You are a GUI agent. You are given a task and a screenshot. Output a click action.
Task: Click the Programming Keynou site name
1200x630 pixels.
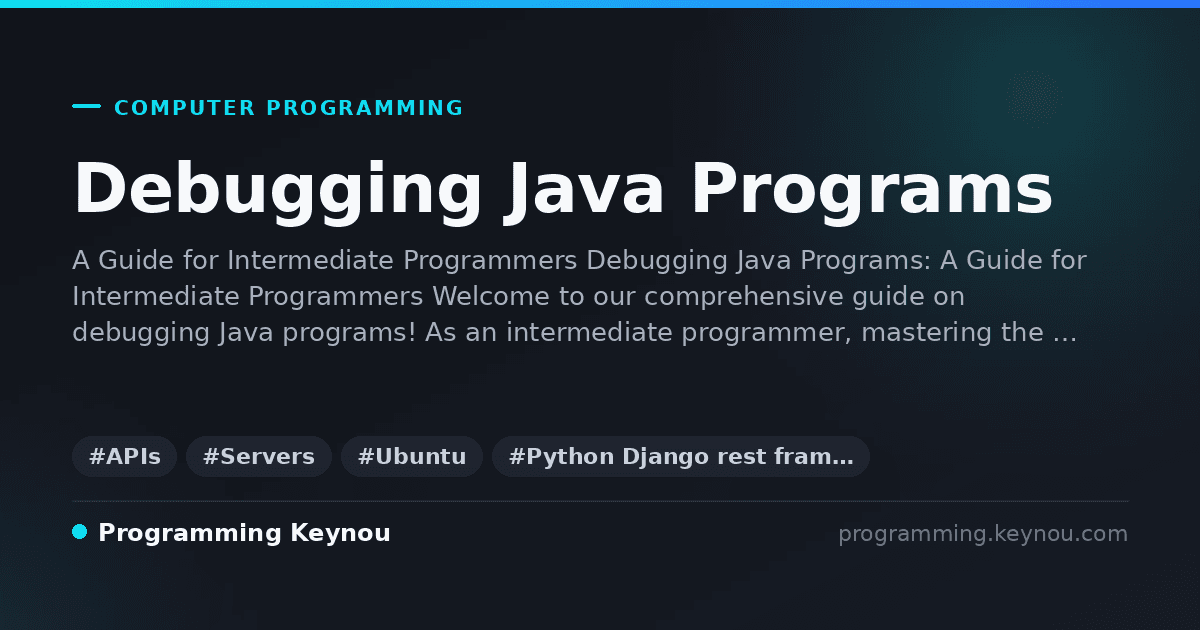point(244,533)
